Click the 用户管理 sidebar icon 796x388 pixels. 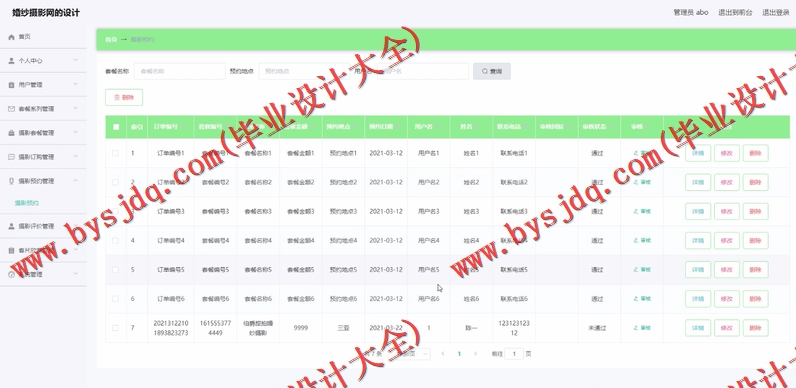11,85
